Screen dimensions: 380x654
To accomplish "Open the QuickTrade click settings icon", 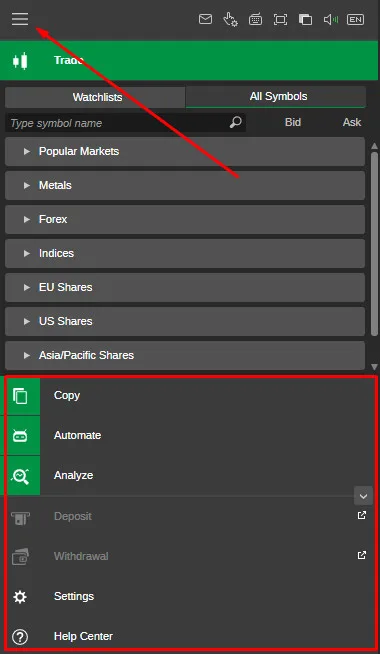I will [x=230, y=20].
